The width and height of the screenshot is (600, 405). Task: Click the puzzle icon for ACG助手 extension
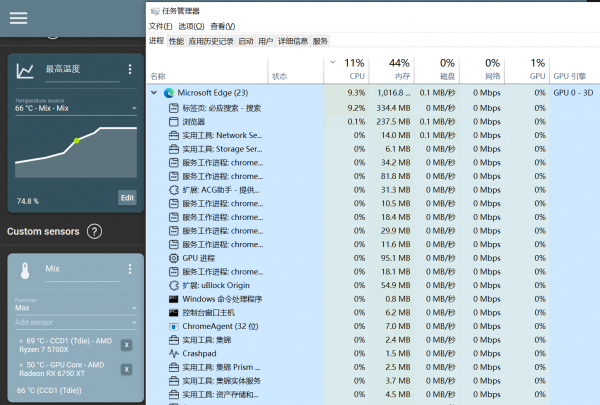[174, 190]
